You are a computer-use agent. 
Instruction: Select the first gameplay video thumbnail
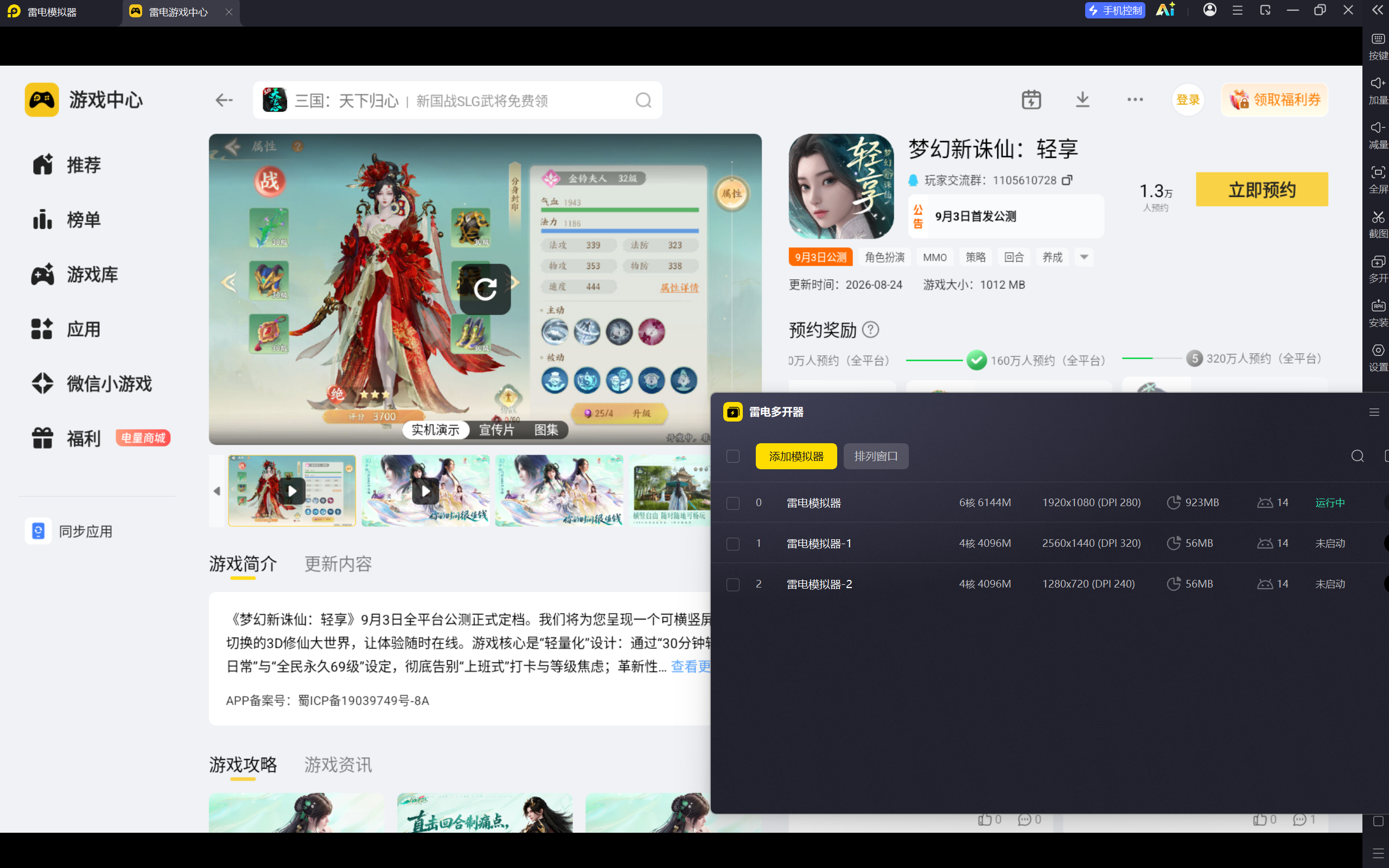pos(291,491)
